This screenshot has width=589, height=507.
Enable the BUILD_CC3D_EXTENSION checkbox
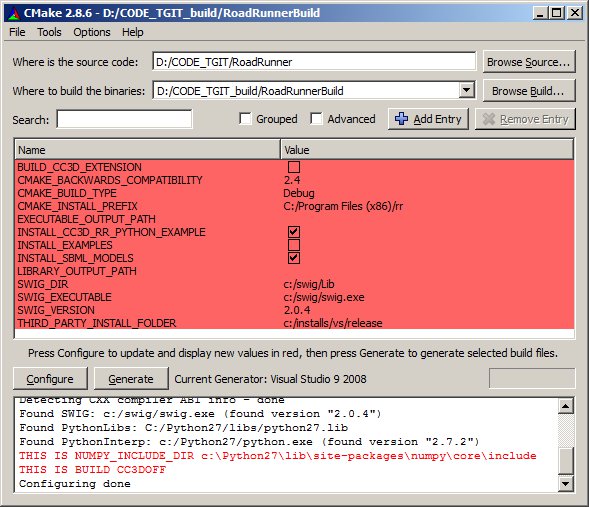click(x=294, y=167)
